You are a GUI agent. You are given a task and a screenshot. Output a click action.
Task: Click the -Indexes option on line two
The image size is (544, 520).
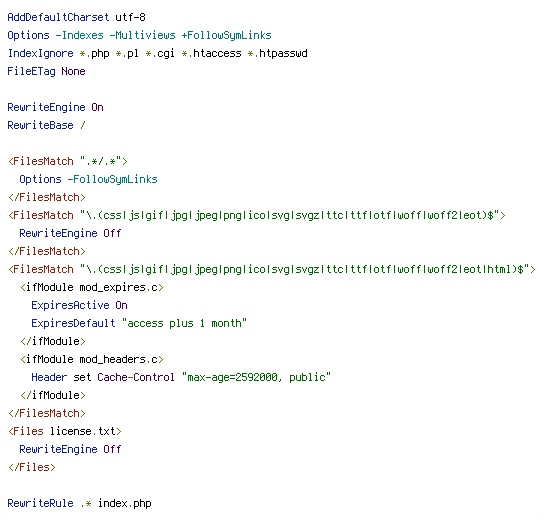click(x=79, y=35)
